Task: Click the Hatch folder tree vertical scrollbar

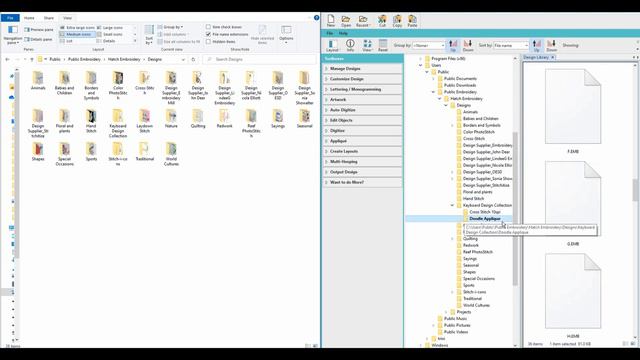Action: [515, 208]
